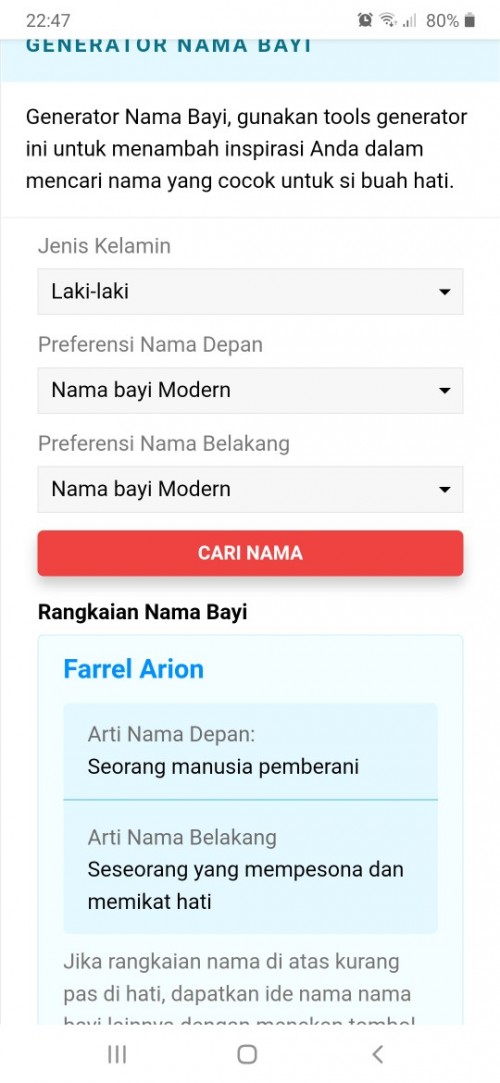Tap the battery icon in status bar
The image size is (500, 1083).
pyautogui.click(x=470, y=21)
